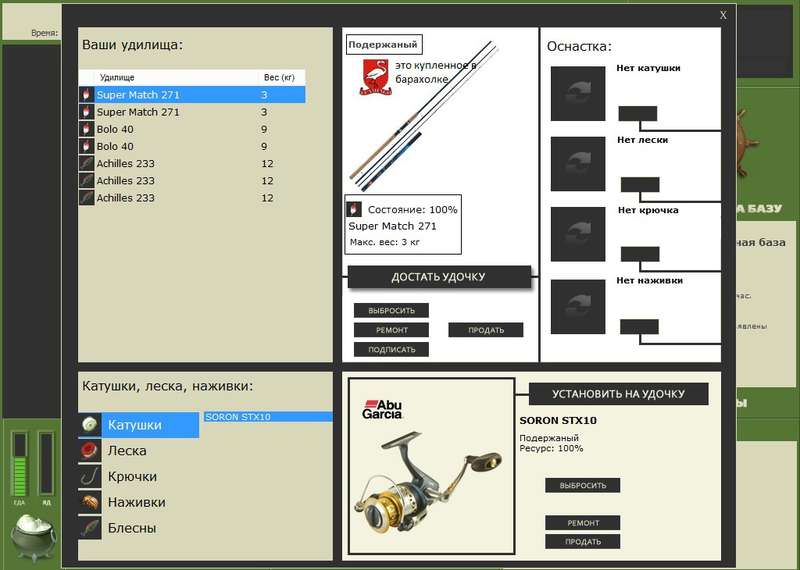Select the last Achilles 233 rod
This screenshot has height=570, width=800.
coord(192,198)
